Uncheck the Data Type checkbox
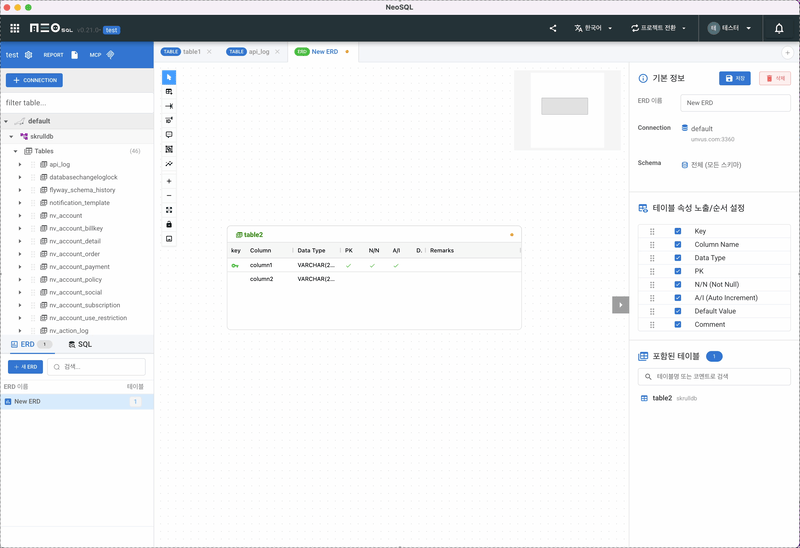800x548 pixels. coord(678,258)
